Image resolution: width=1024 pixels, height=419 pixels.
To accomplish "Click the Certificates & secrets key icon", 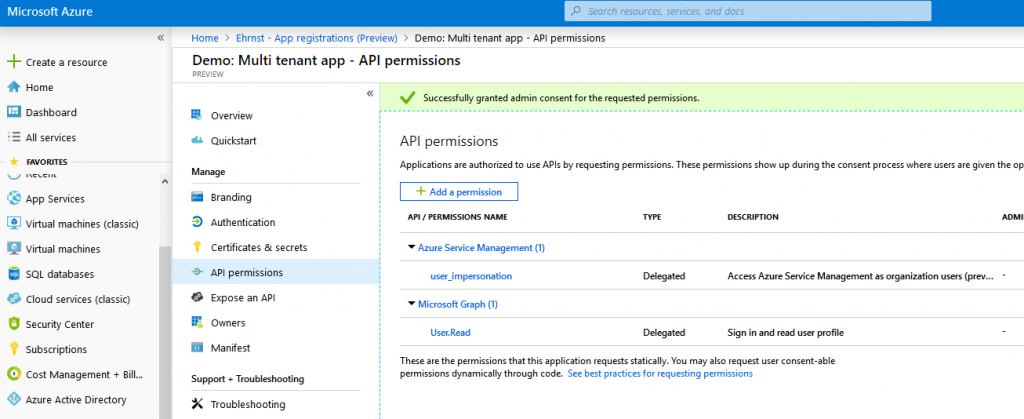I will tap(197, 247).
